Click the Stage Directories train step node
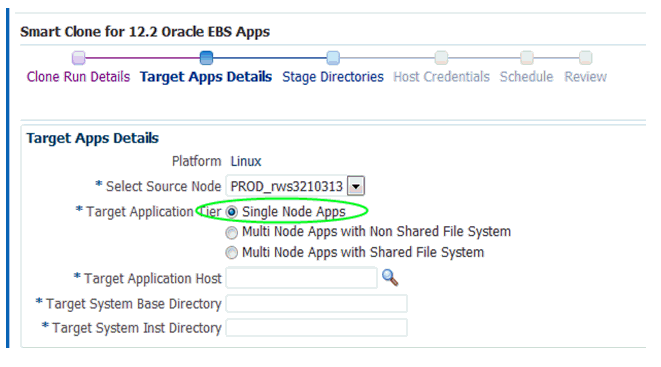This screenshot has height=367, width=661. (x=333, y=58)
